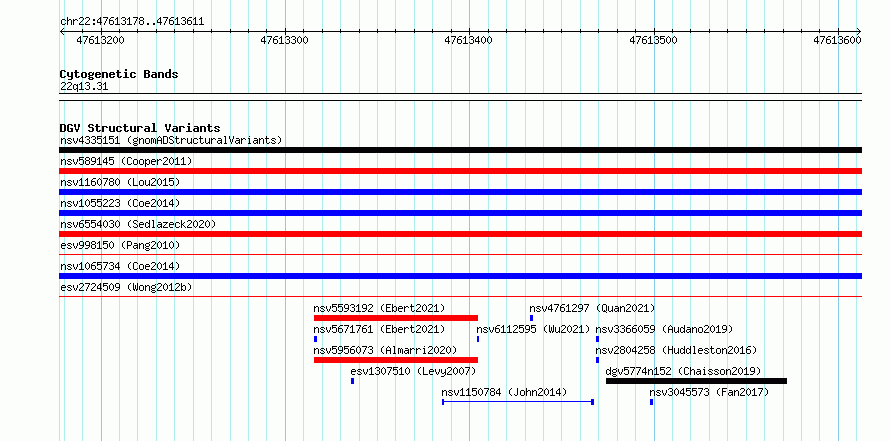Select the black nsv4335151 variant bar
890x441 pixels.
tap(460, 150)
